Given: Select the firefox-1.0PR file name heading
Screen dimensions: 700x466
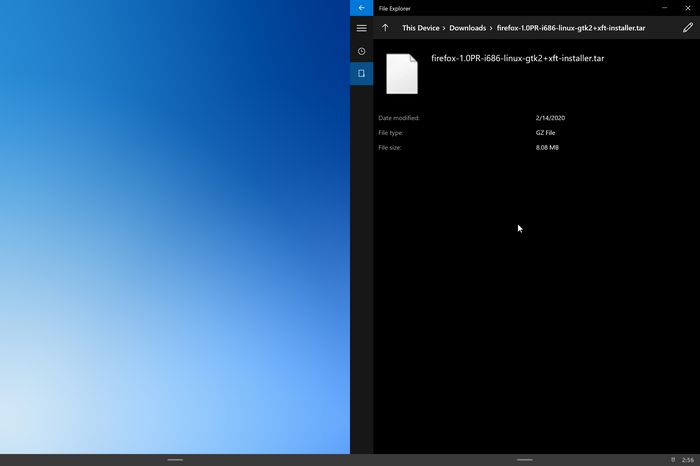Looking at the screenshot, I should pos(517,58).
